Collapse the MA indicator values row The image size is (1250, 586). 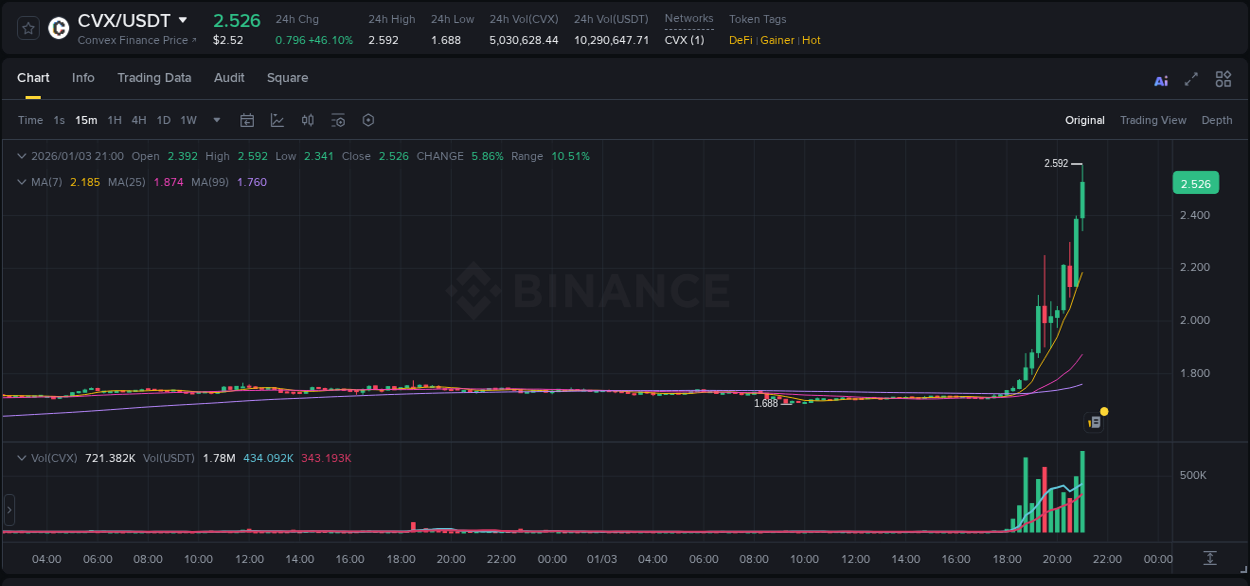(x=21, y=182)
